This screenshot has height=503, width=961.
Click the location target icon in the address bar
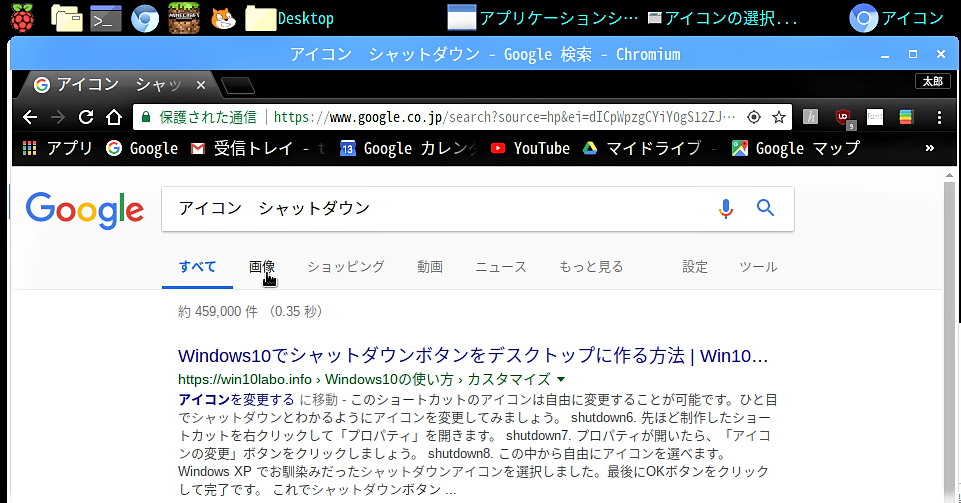(x=754, y=117)
